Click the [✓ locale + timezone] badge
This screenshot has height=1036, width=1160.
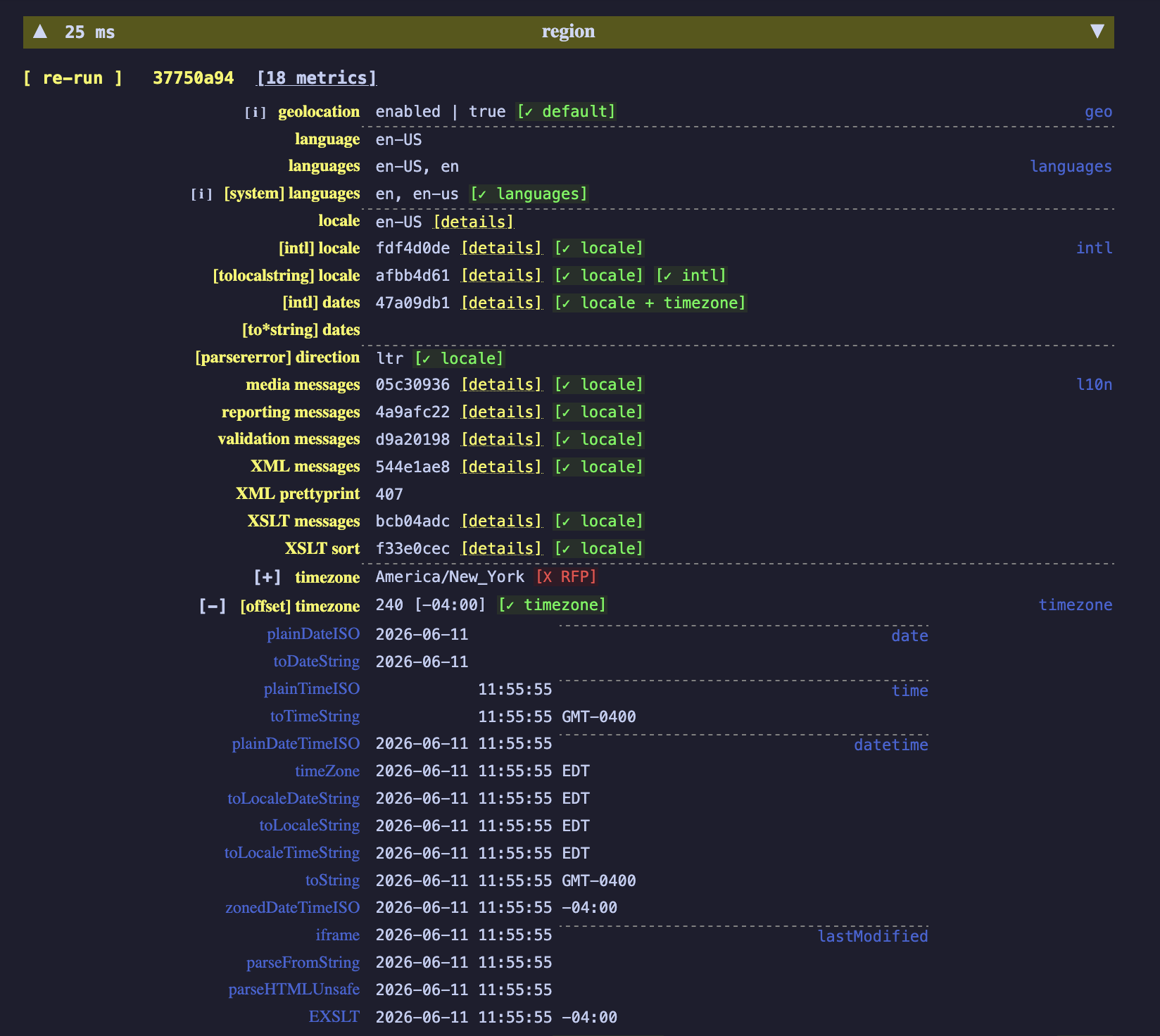650,303
